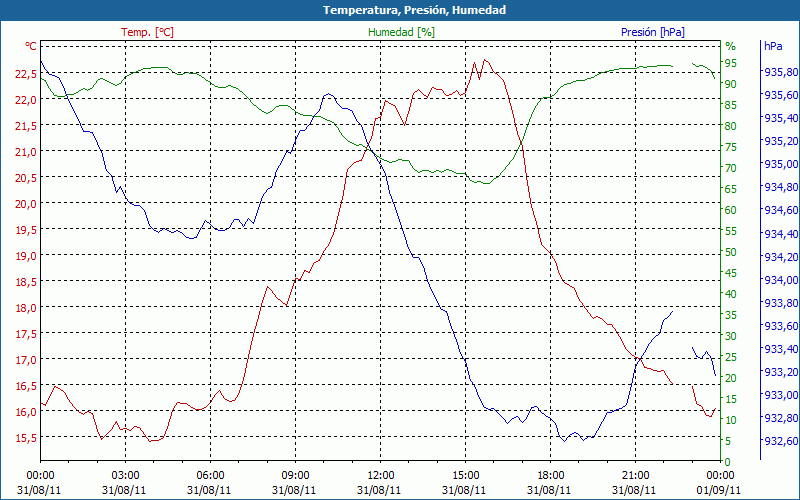Click humidity axis value "50"

tap(731, 252)
